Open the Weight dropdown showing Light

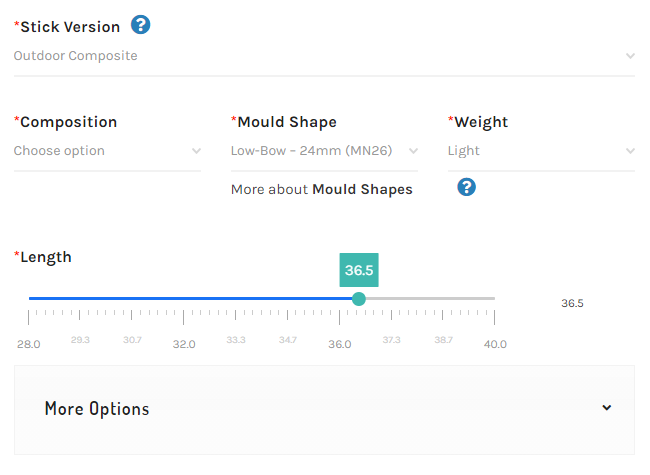(541, 151)
